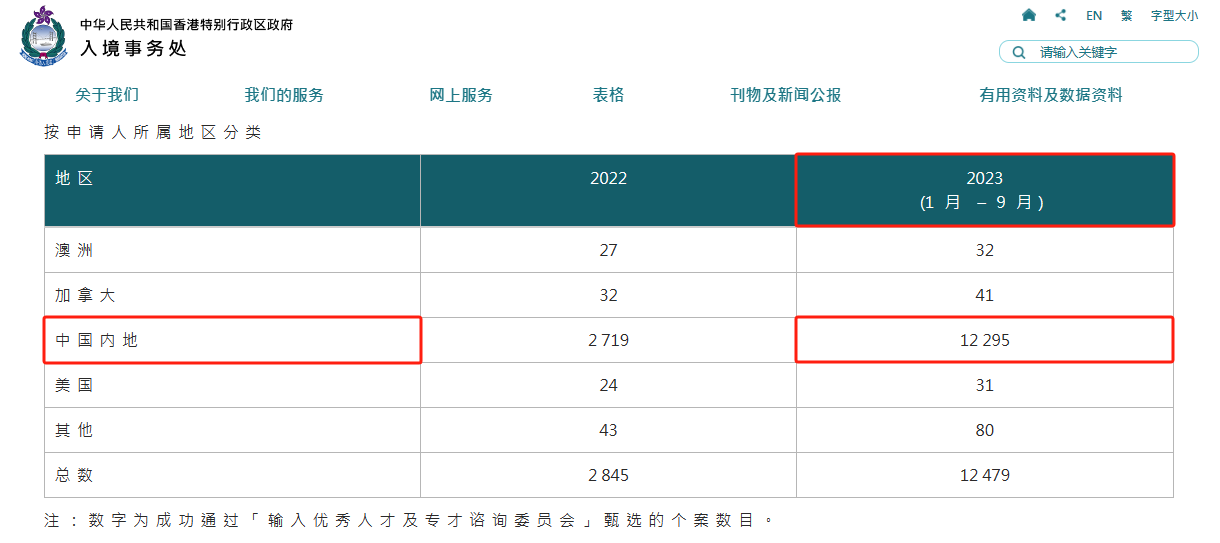Open the 表格 menu

tap(608, 95)
